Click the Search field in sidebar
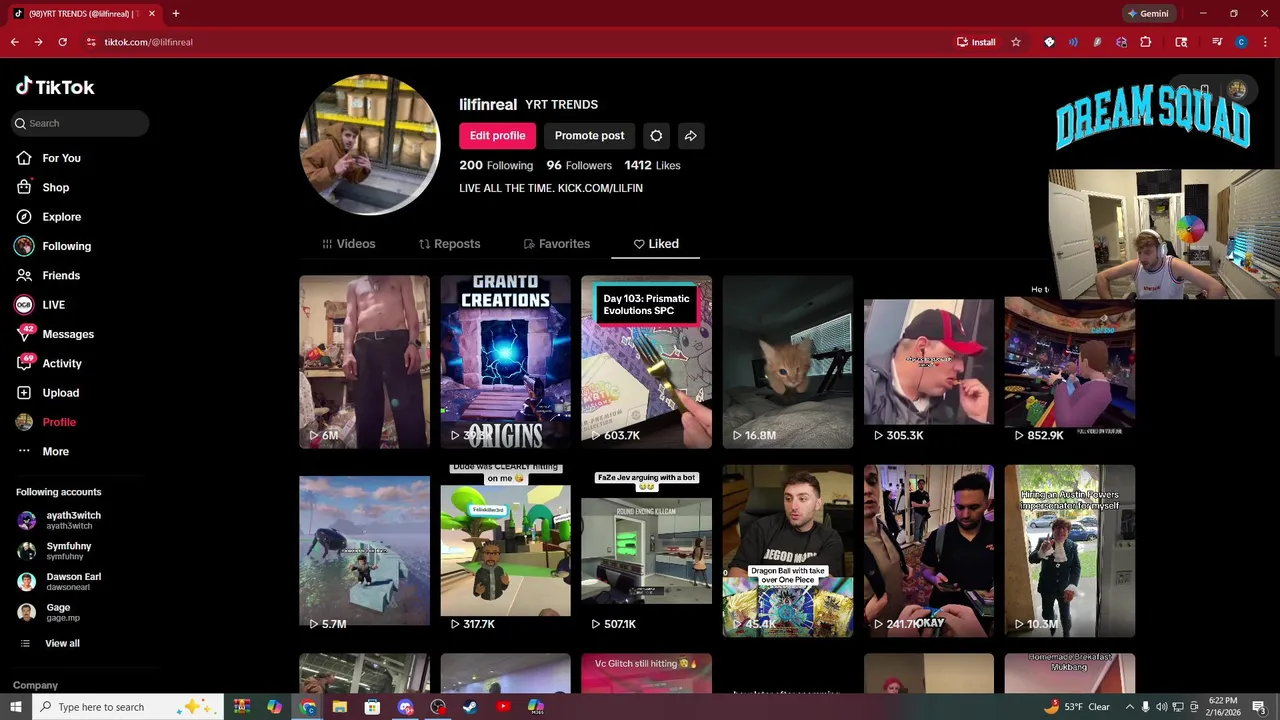The image size is (1280, 720). 80,123
